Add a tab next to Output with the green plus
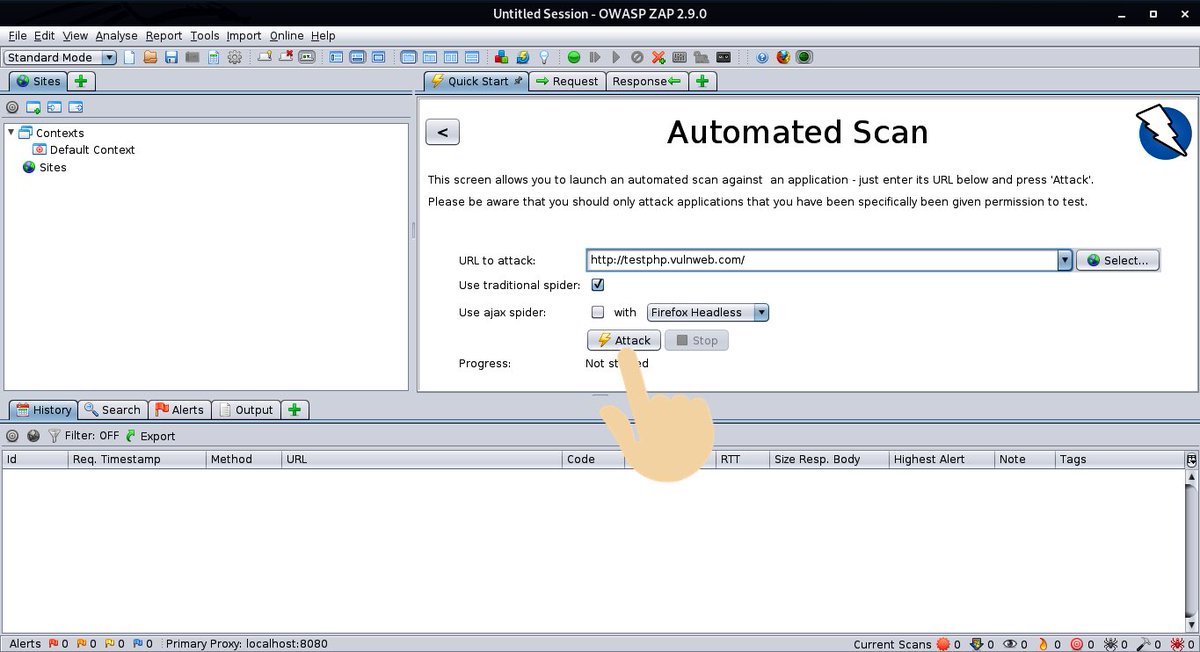The height and width of the screenshot is (652, 1200). (x=295, y=409)
